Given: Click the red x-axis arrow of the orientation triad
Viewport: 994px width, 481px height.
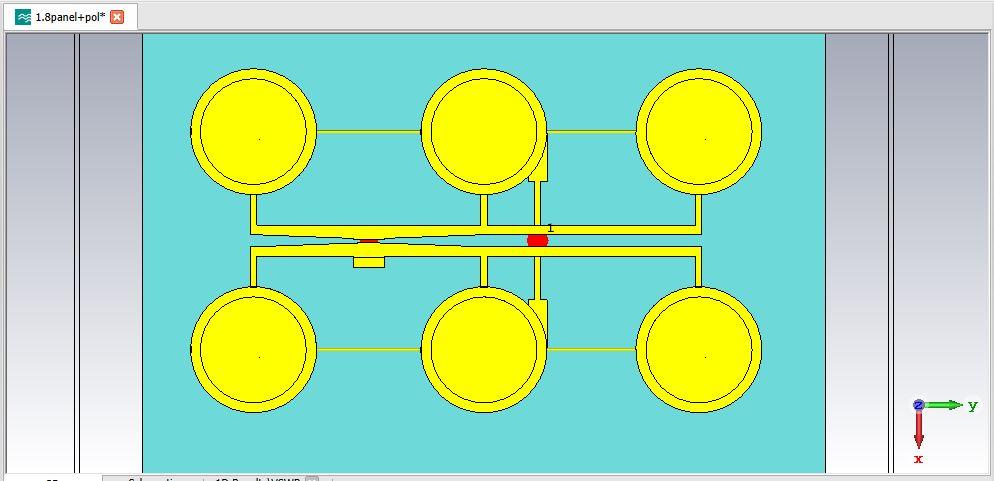Looking at the screenshot, I should 919,429.
